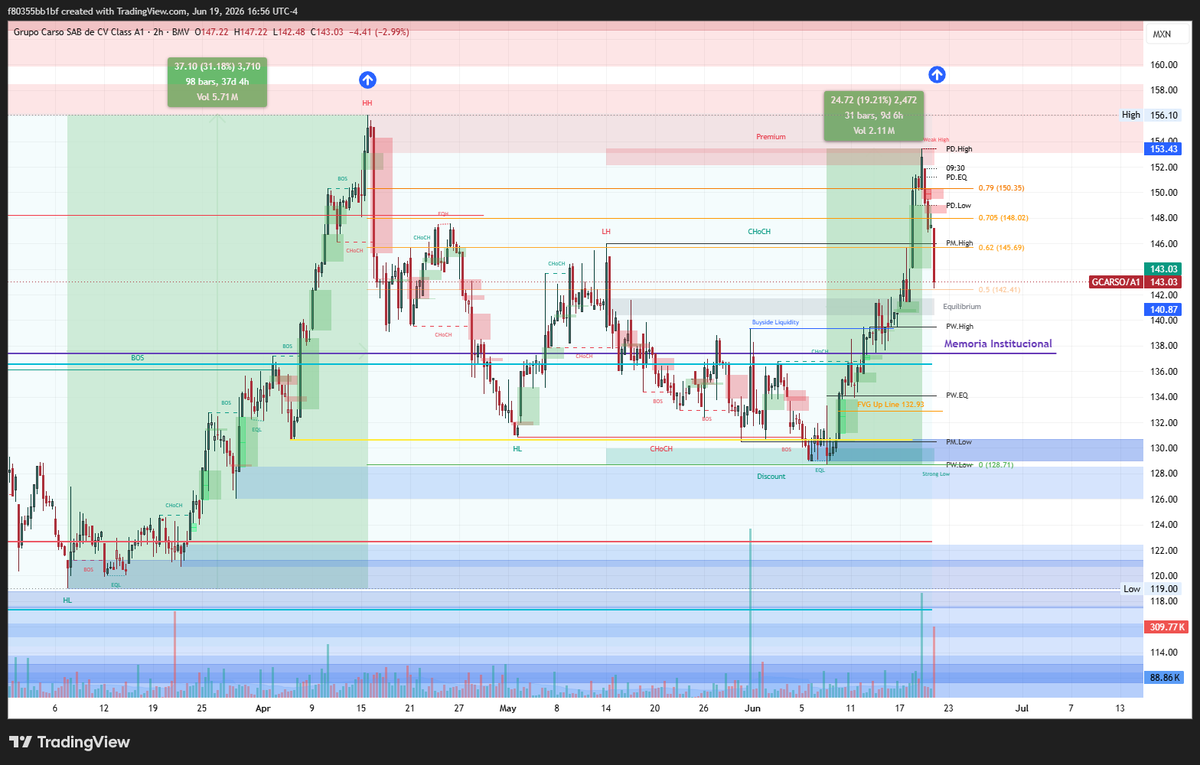Click the Weak High label
Image resolution: width=1200 pixels, height=765 pixels.
pyautogui.click(x=936, y=141)
